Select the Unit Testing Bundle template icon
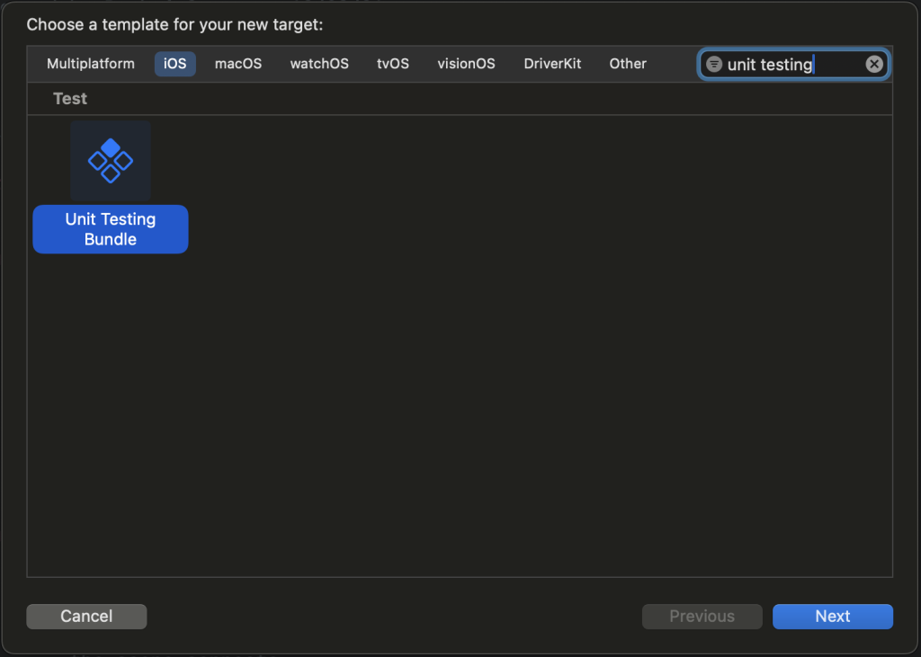 point(110,161)
